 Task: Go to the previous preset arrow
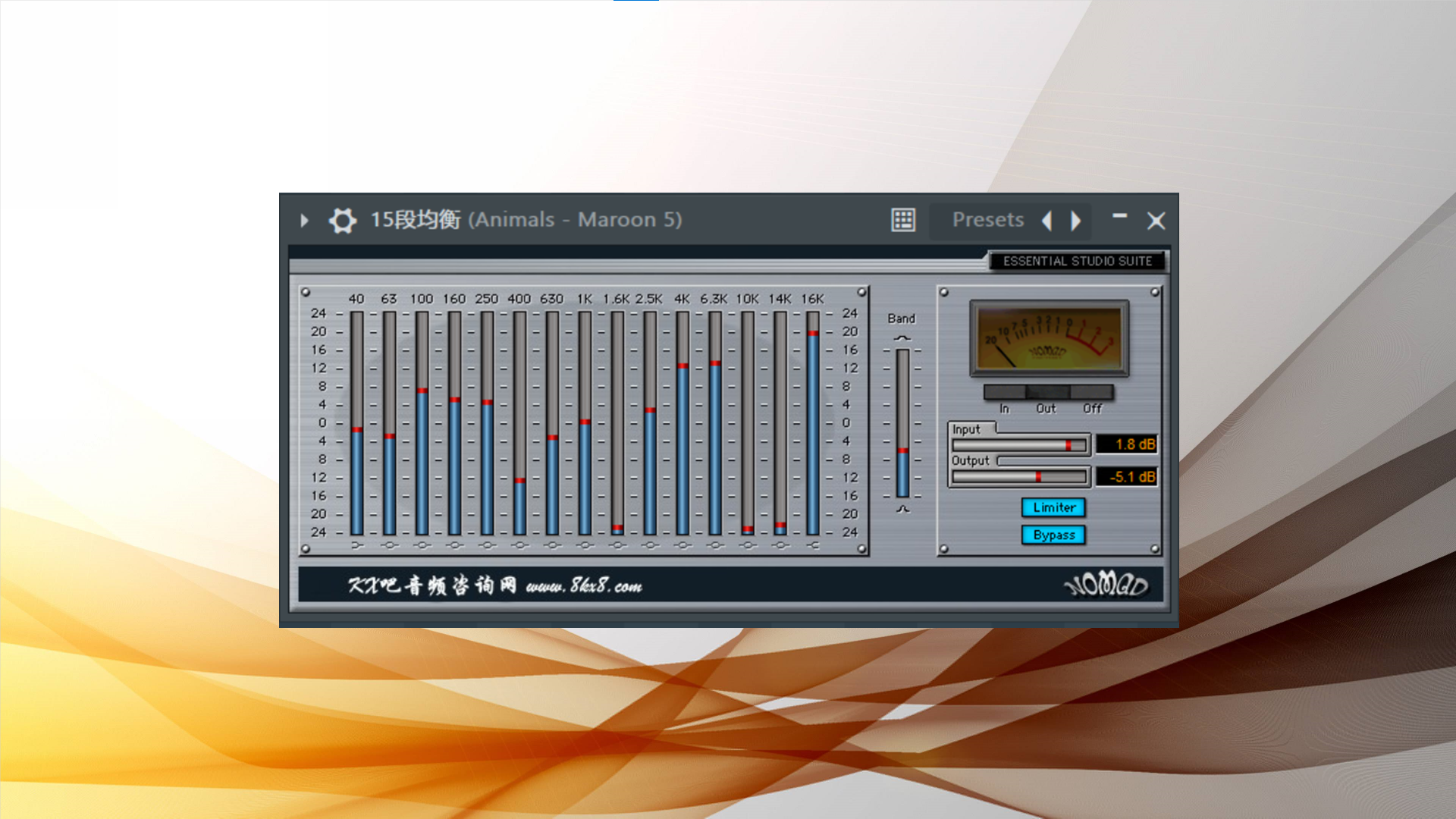click(1047, 221)
